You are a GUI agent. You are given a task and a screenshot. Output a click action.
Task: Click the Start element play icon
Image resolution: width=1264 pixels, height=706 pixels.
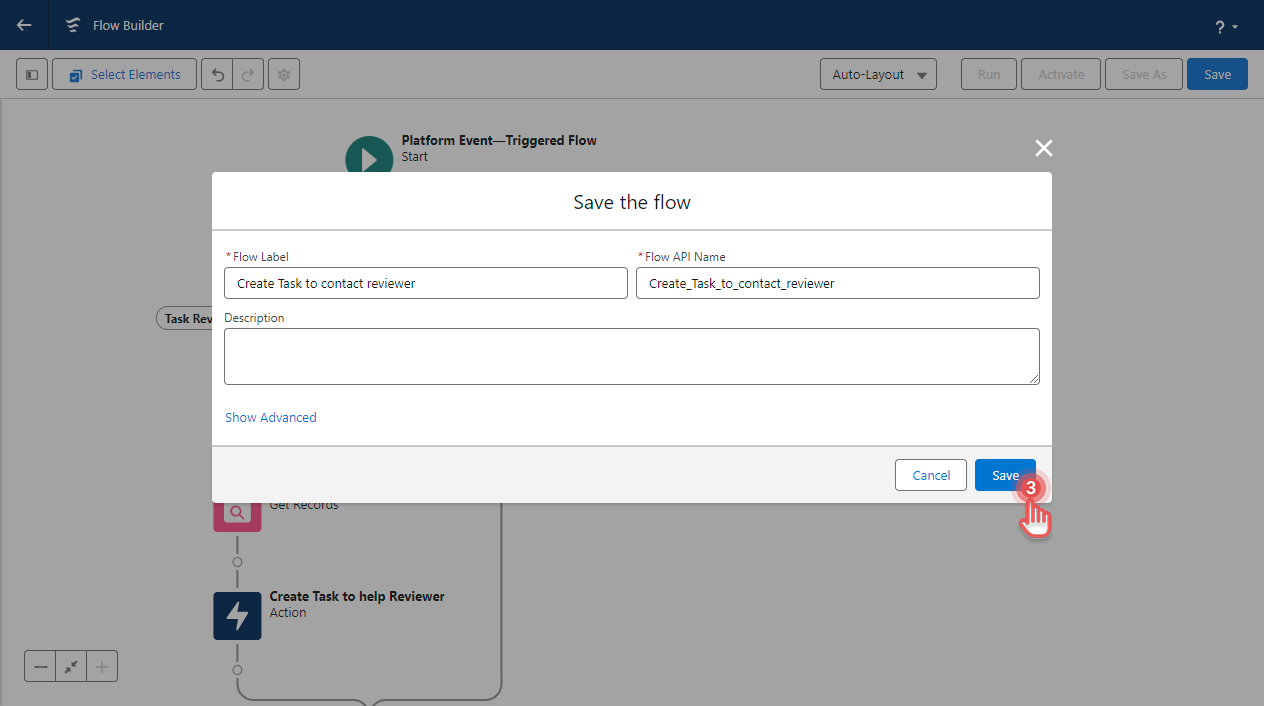(368, 157)
